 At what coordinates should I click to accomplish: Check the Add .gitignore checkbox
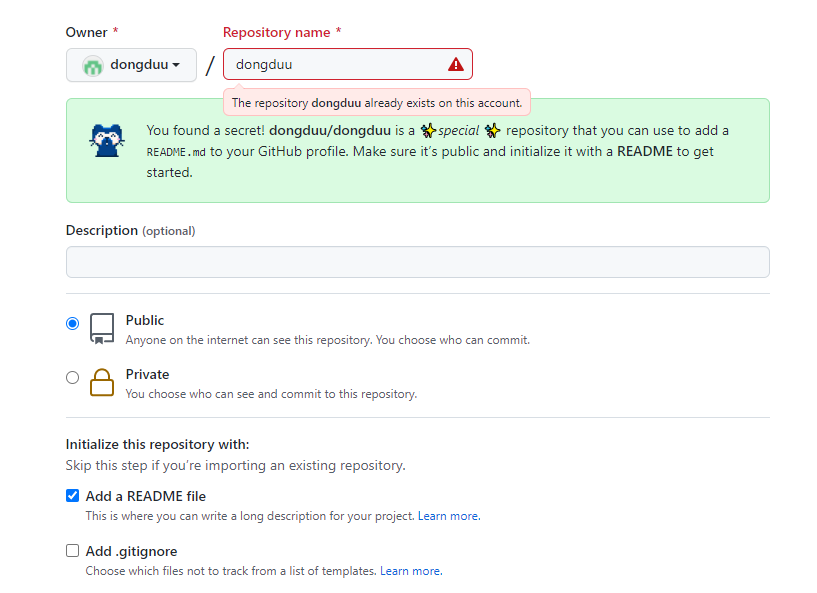tap(72, 550)
